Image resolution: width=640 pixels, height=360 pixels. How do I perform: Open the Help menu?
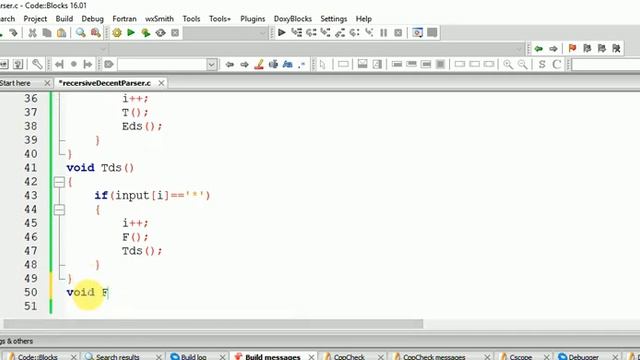[x=363, y=19]
